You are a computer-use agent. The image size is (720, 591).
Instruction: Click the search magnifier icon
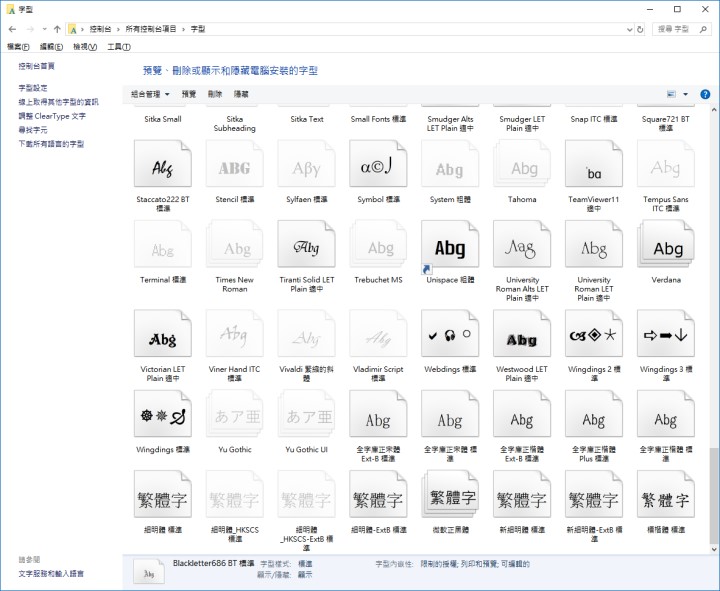pos(703,29)
